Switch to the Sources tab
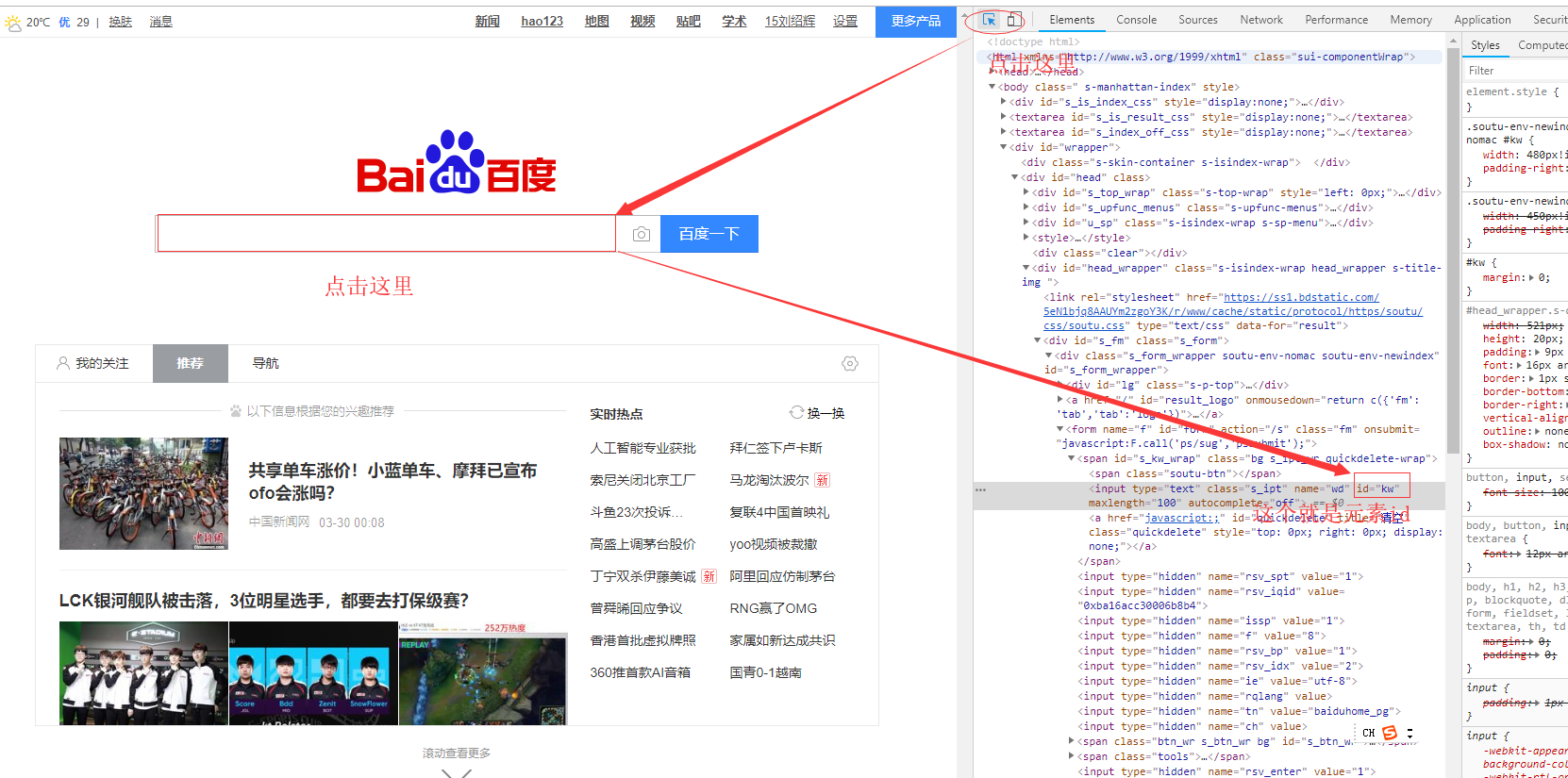This screenshot has width=1568, height=778. tap(1198, 20)
